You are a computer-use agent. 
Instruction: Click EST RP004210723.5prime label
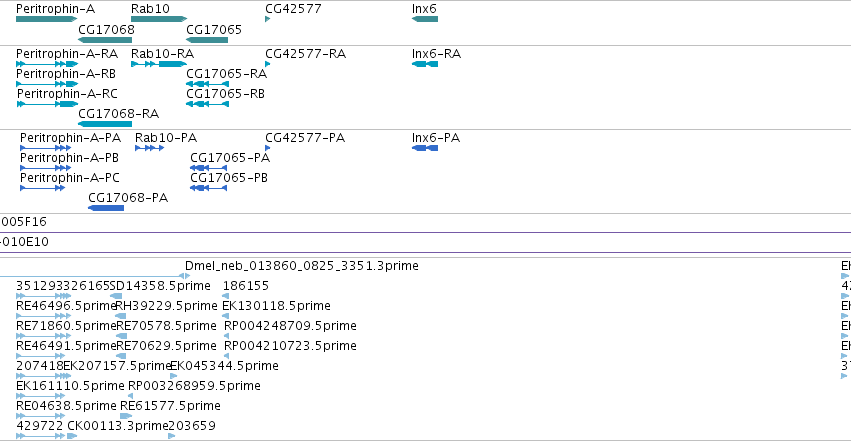pos(290,346)
